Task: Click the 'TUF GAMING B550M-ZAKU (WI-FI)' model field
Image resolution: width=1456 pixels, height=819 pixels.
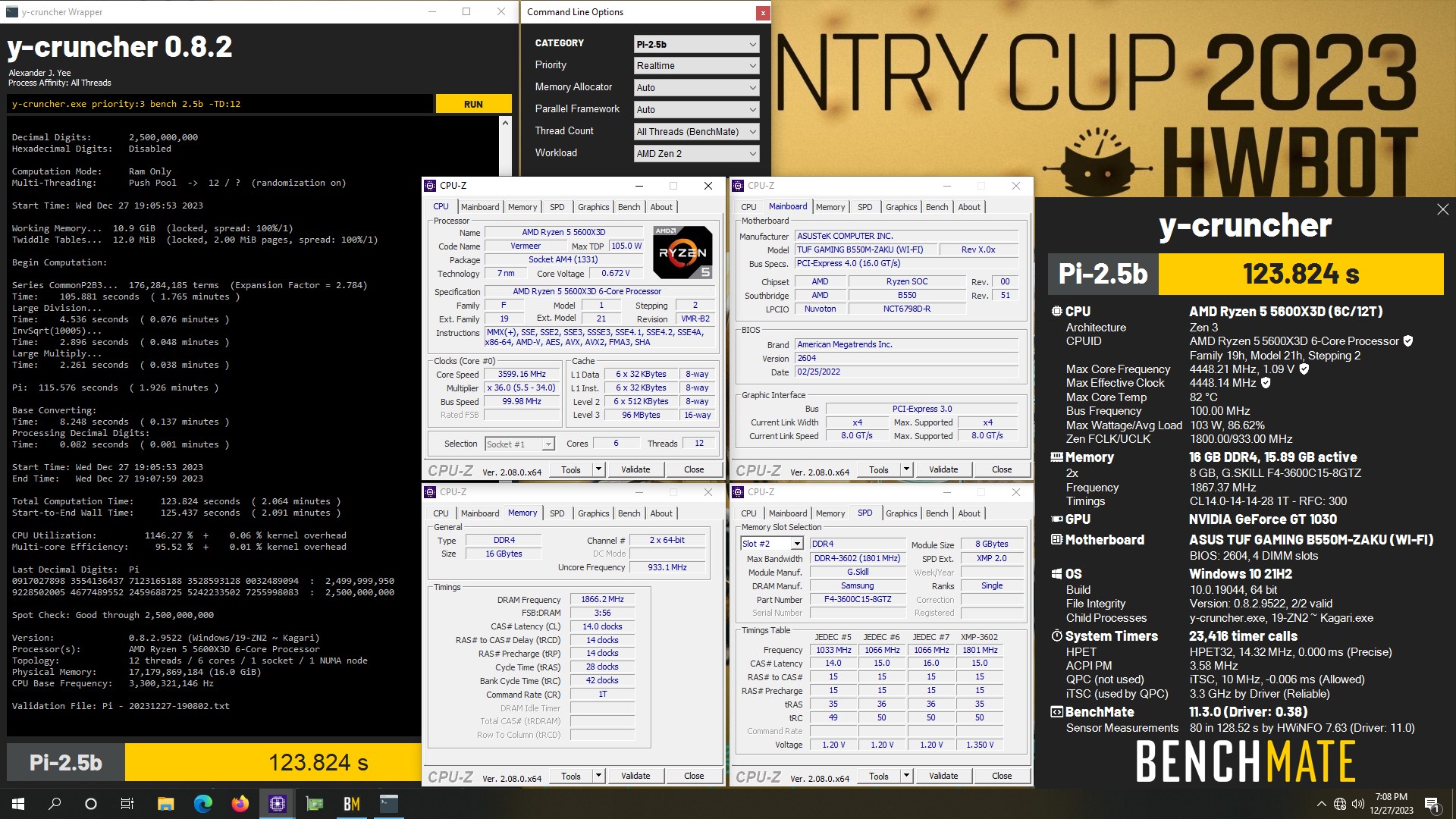Action: [x=865, y=249]
